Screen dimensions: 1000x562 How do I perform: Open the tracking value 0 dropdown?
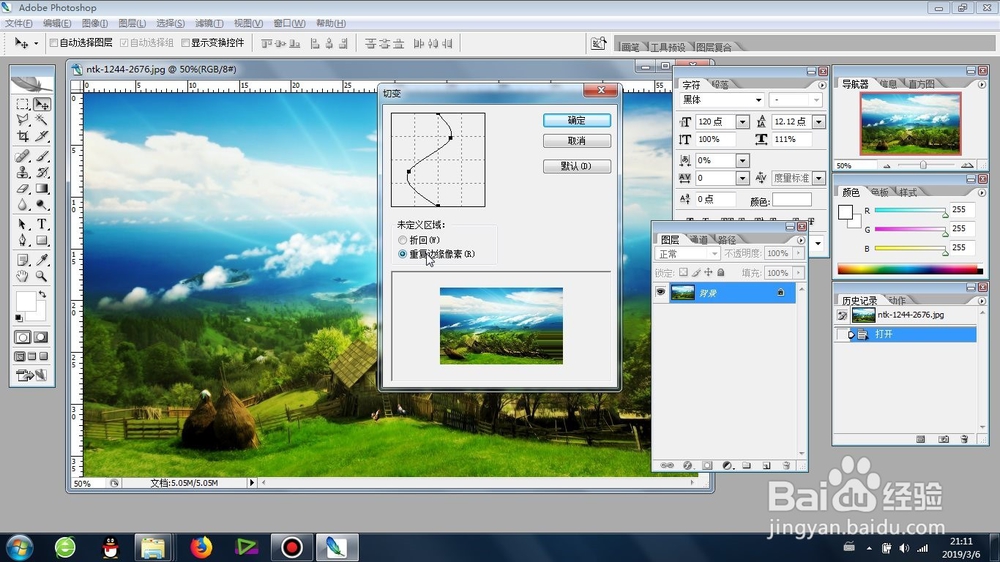pos(742,178)
